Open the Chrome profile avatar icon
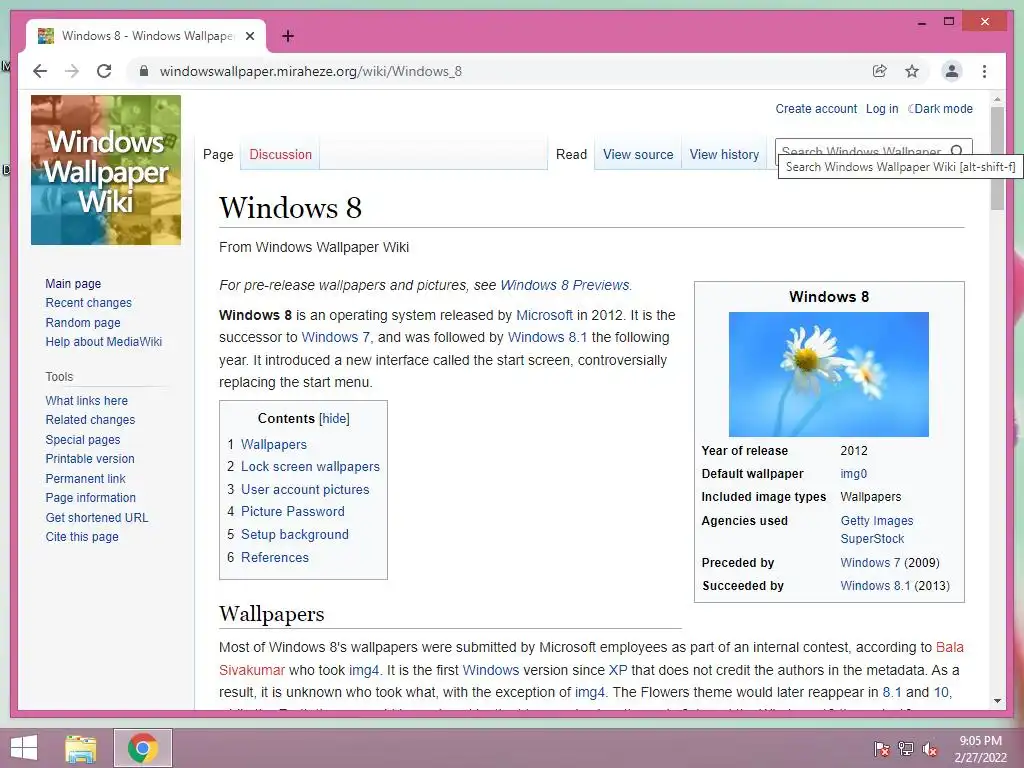This screenshot has height=768, width=1024. click(952, 71)
